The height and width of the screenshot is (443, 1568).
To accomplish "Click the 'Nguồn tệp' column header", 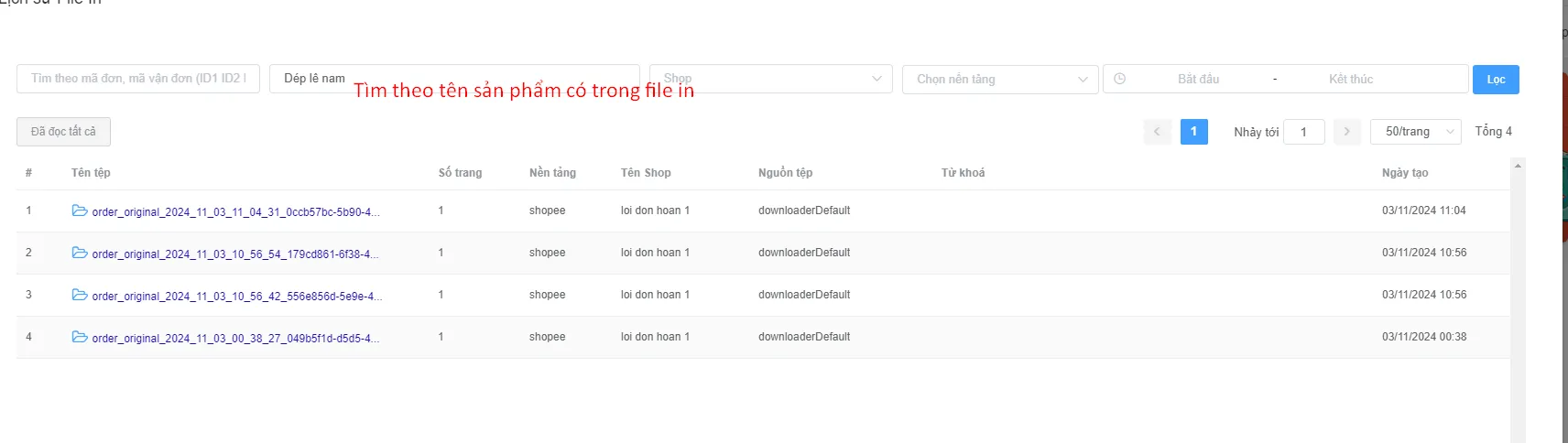I will coord(785,173).
